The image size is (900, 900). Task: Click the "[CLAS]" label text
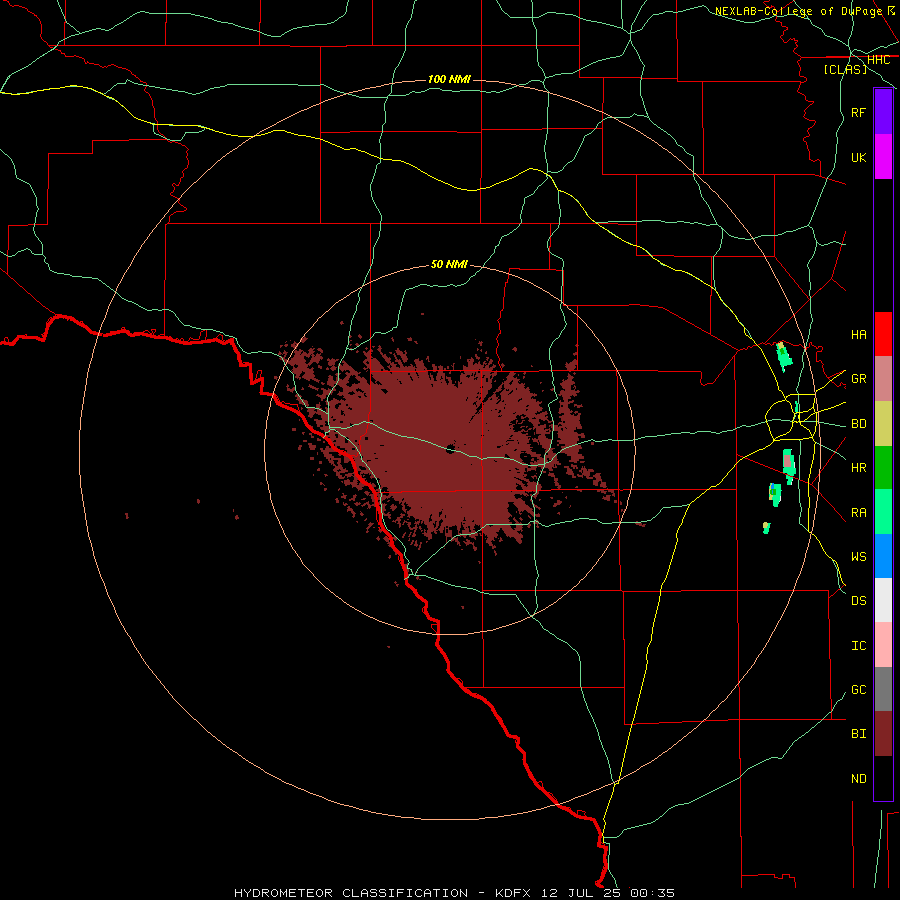click(845, 69)
